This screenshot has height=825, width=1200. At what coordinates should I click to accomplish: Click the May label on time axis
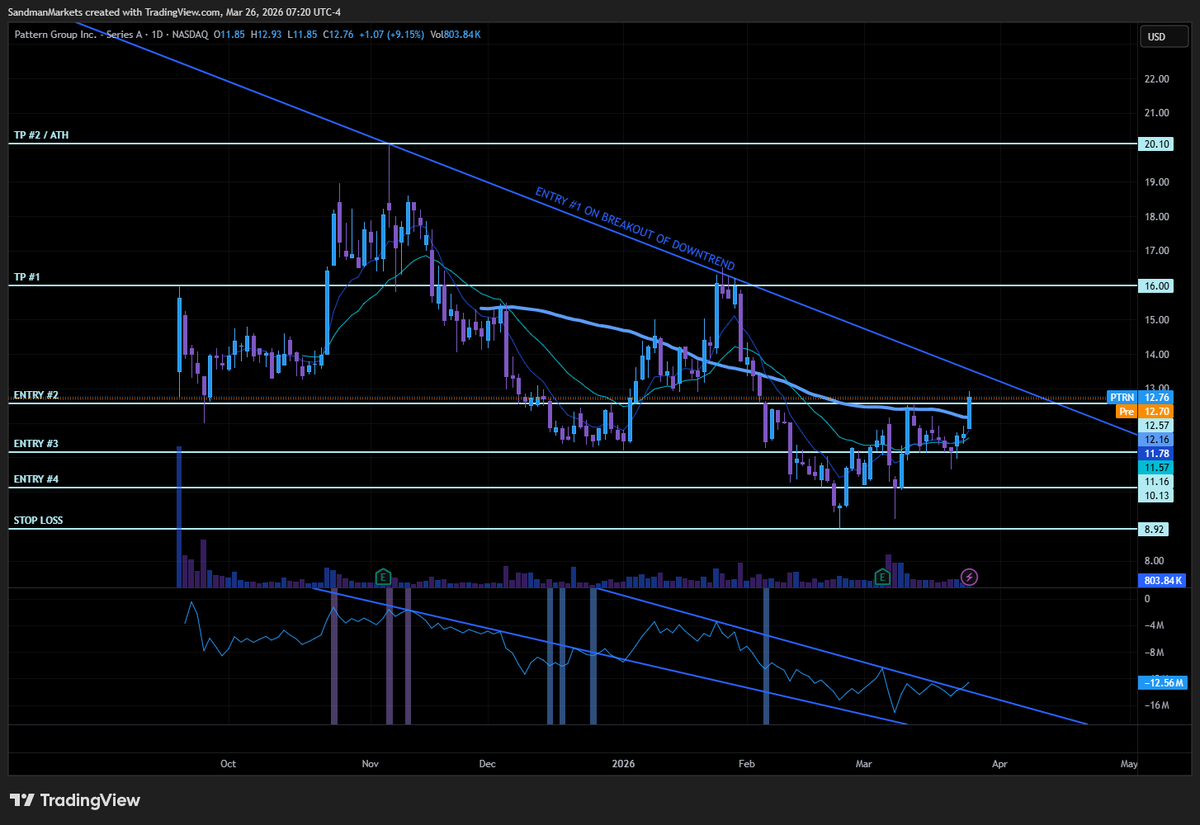pos(1129,763)
